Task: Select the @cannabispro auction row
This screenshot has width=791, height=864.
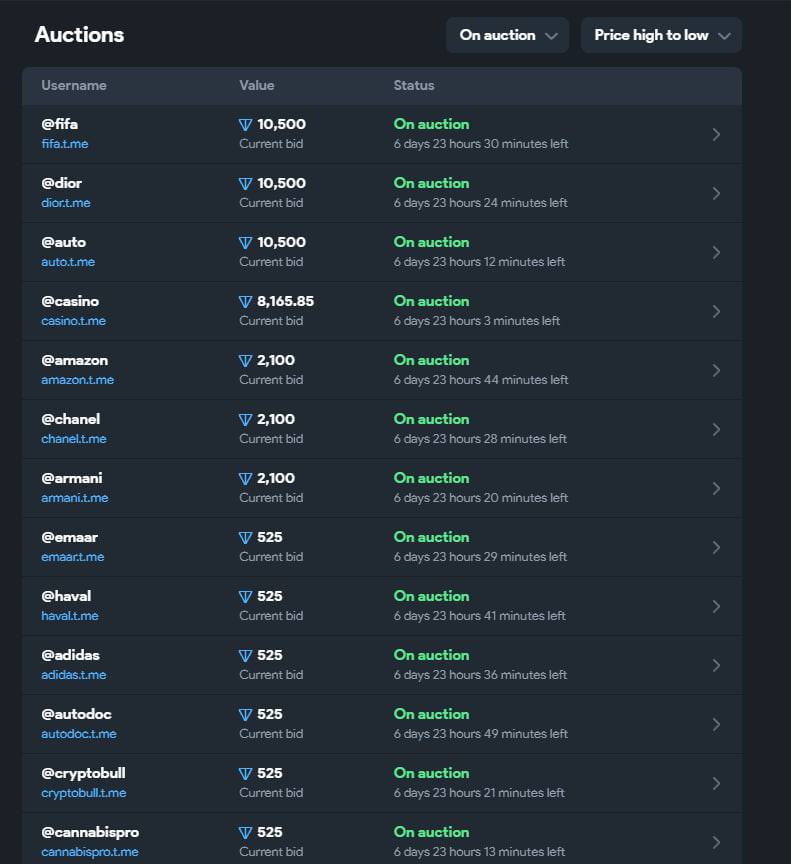Action: pos(380,841)
